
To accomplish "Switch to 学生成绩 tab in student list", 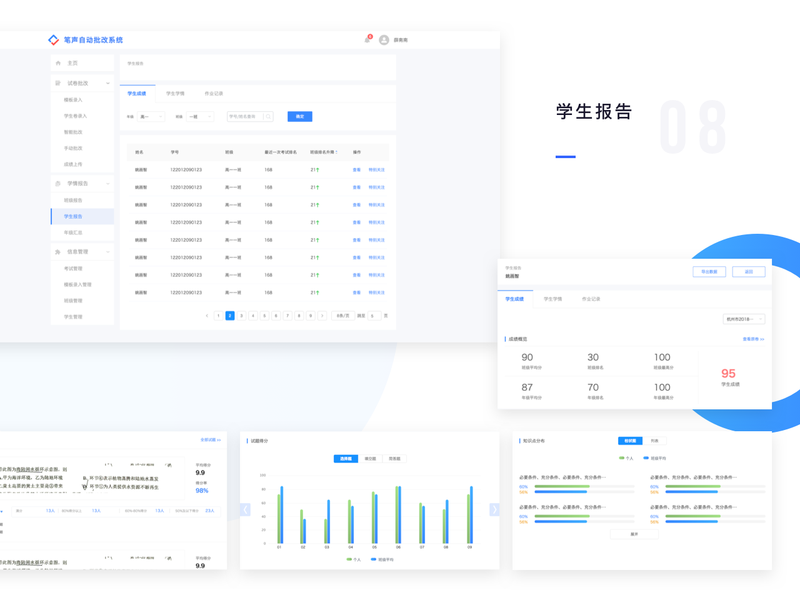I will coord(137,94).
